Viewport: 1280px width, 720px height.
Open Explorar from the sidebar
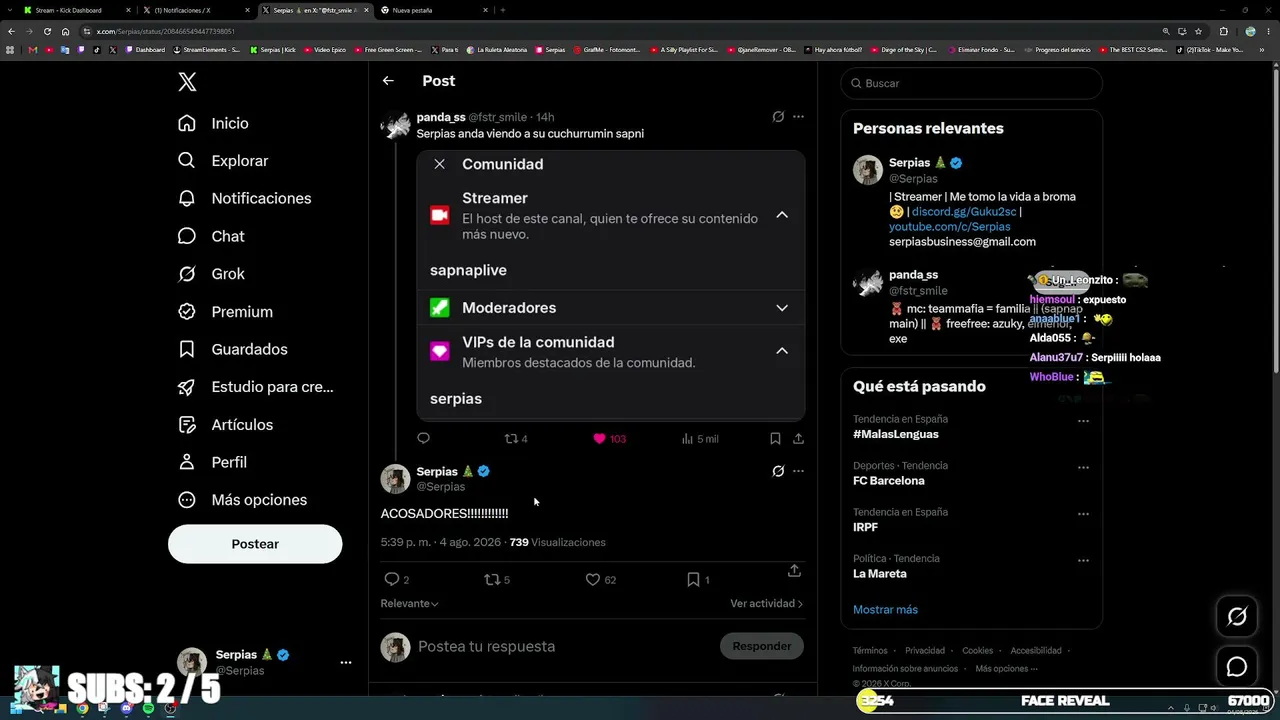223,161
